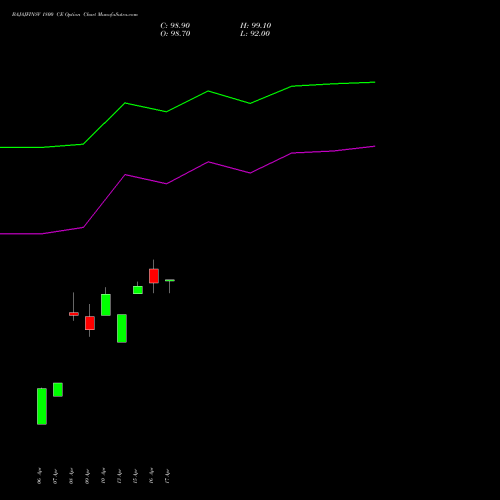
Task: Click the tall green candle above 06 Apr
Action: pyautogui.click(x=42, y=406)
